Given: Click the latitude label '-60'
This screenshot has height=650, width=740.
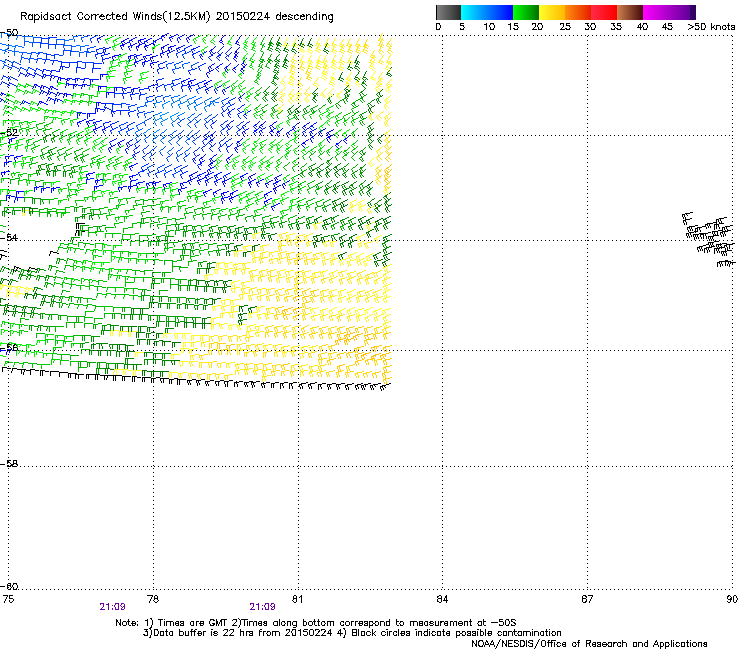Looking at the screenshot, I should 9,587.
